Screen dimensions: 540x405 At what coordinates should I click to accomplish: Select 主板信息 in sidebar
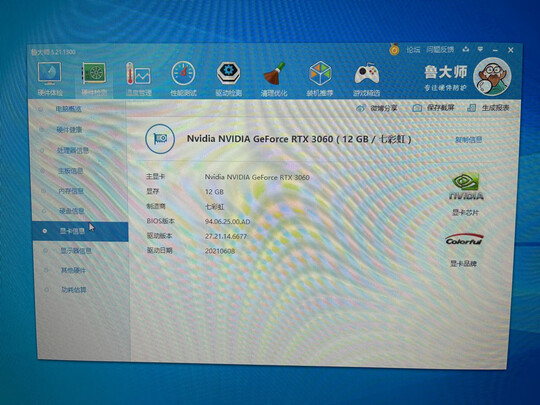tap(70, 171)
